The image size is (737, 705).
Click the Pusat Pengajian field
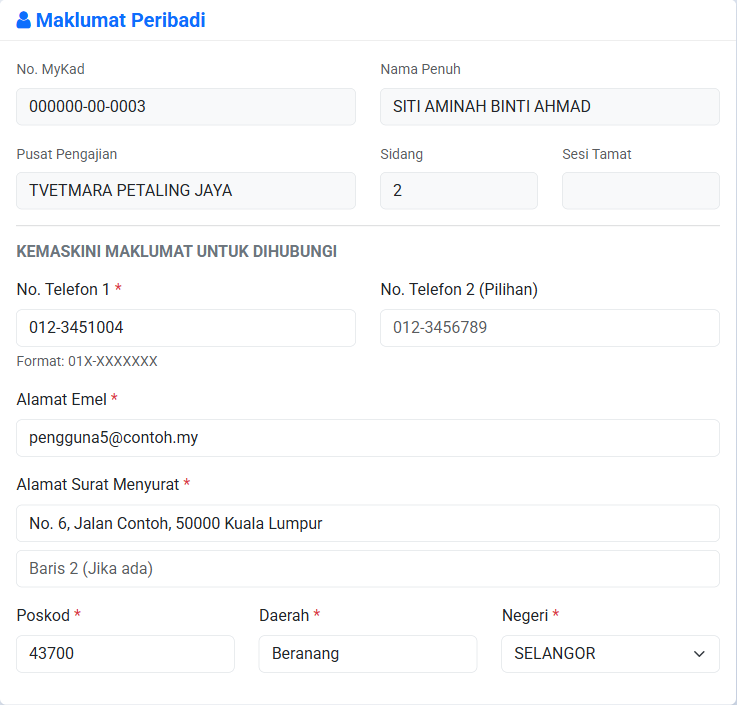pyautogui.click(x=186, y=190)
